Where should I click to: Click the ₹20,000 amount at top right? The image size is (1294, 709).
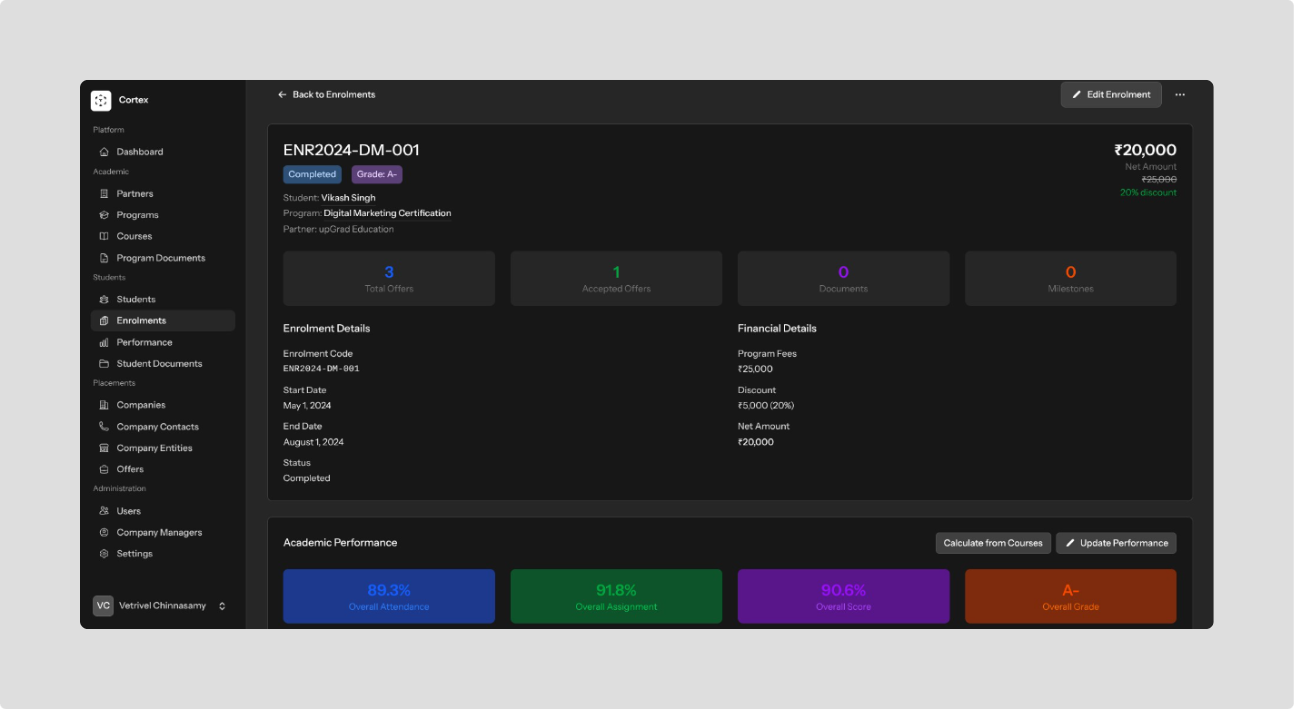(1145, 150)
